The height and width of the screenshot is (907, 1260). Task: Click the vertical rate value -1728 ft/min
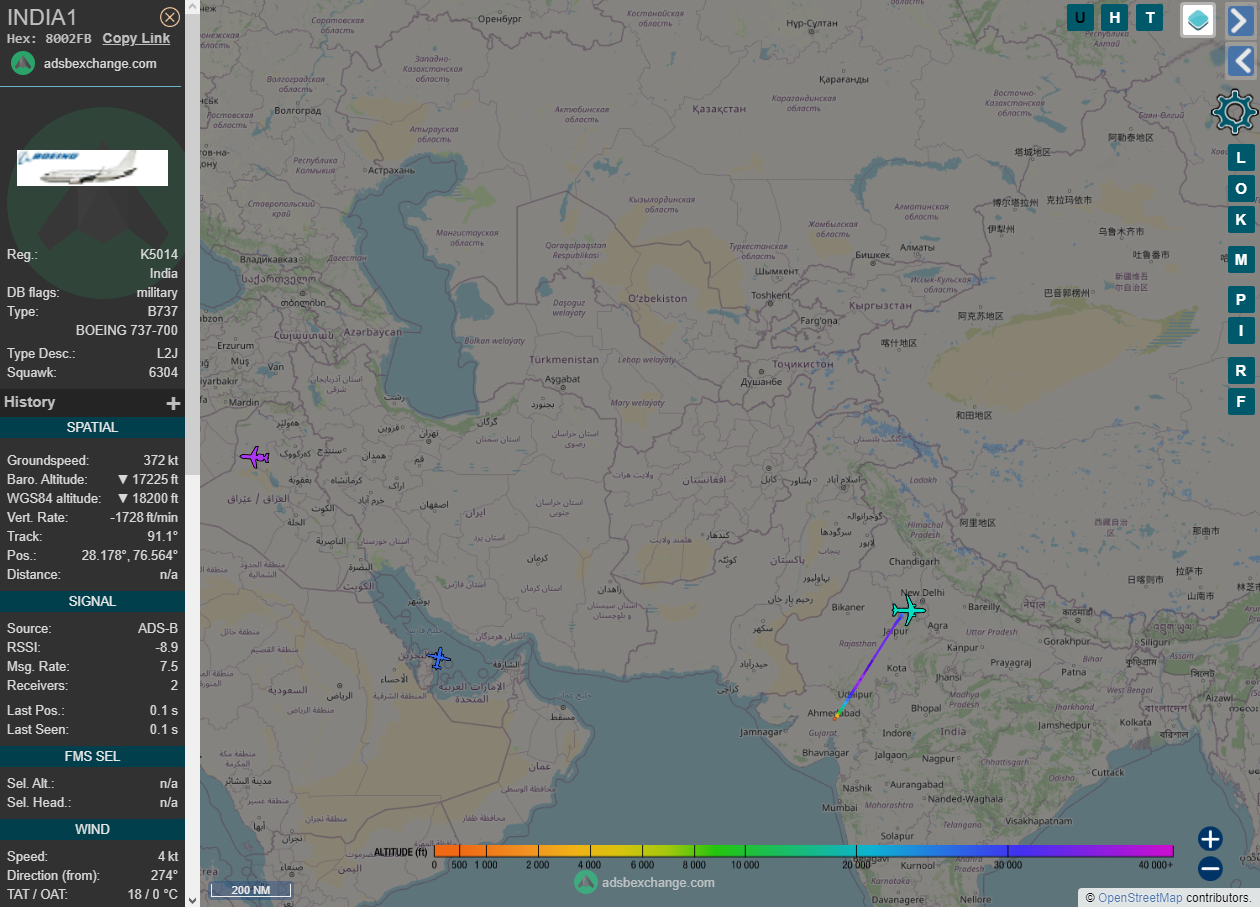[144, 518]
